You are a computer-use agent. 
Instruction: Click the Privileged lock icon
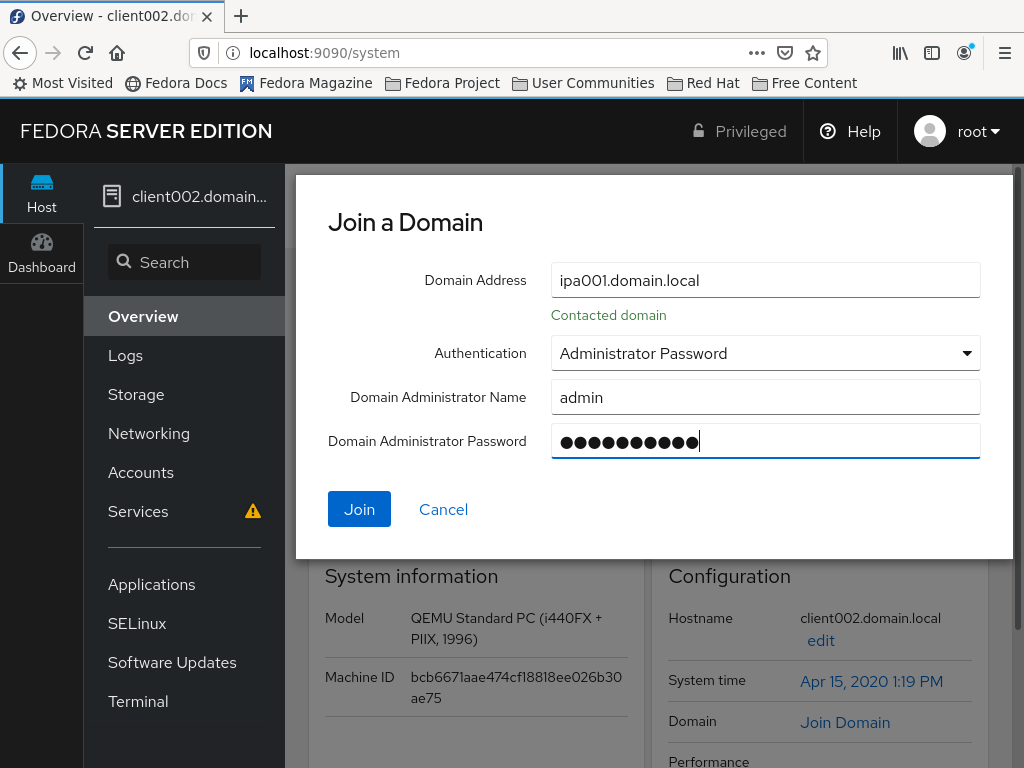tap(698, 131)
